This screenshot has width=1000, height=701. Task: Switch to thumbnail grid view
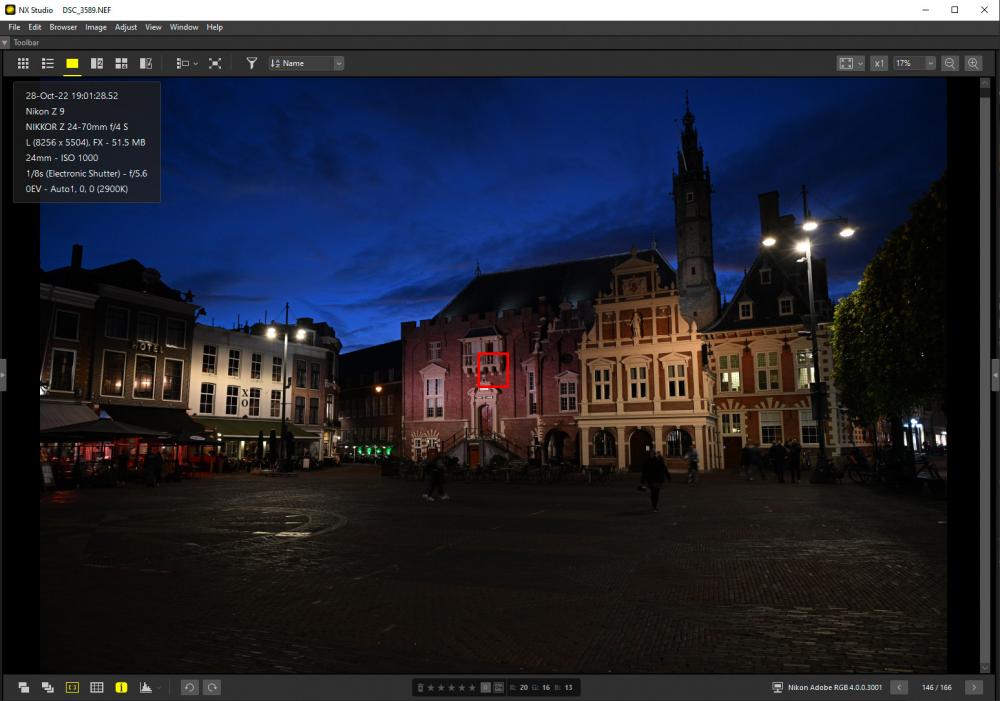click(x=23, y=63)
